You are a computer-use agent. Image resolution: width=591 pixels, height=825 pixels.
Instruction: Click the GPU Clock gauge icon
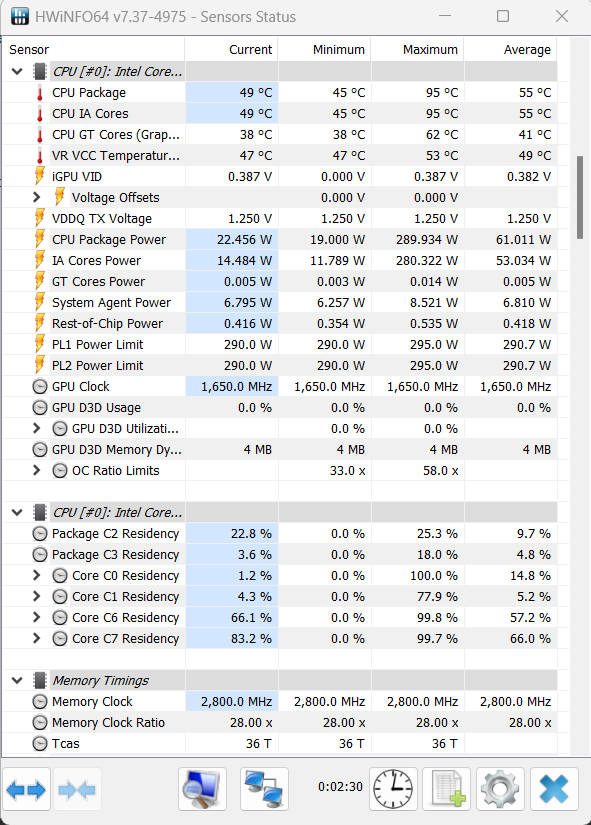[x=39, y=387]
